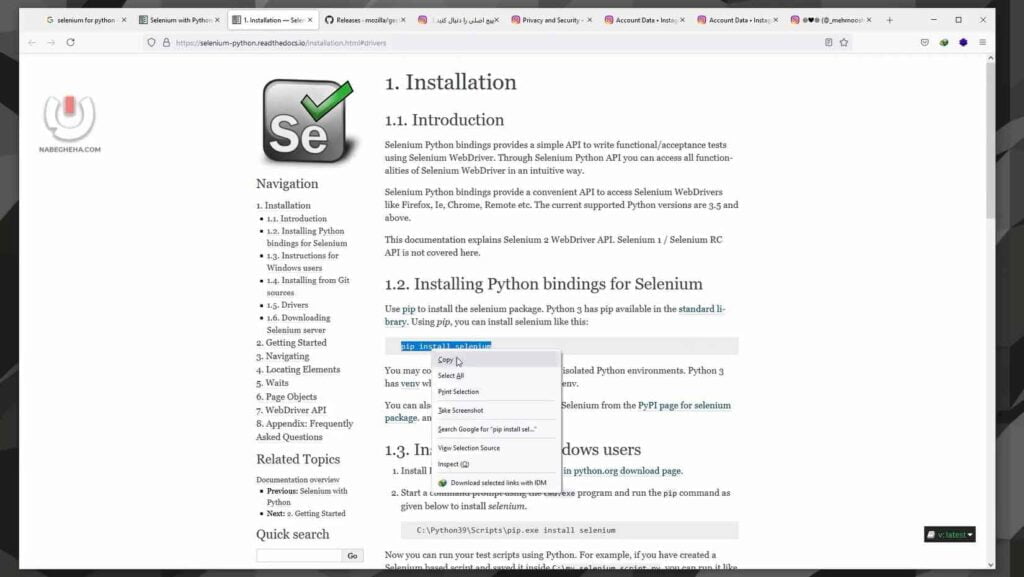This screenshot has height=577, width=1024.
Task: Click the Go search button
Action: [353, 555]
